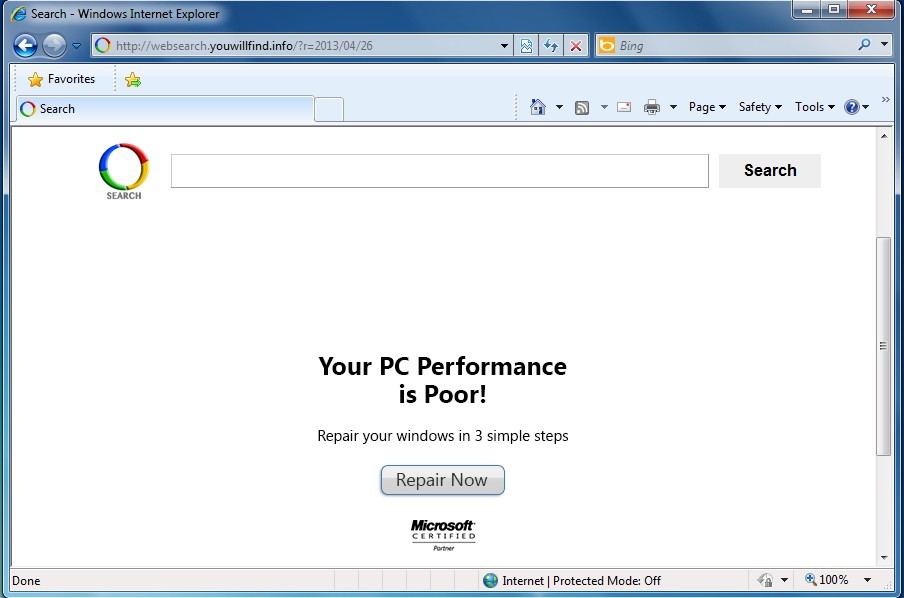Toggle the Compatibility View icon
This screenshot has height=598, width=904.
[526, 46]
